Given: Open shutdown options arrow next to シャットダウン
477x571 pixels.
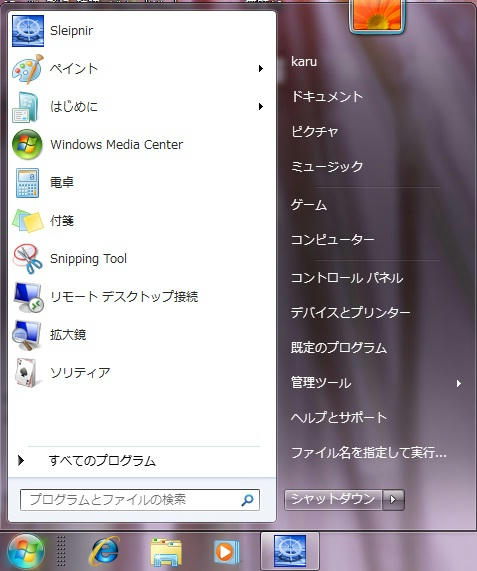Looking at the screenshot, I should coord(393,499).
